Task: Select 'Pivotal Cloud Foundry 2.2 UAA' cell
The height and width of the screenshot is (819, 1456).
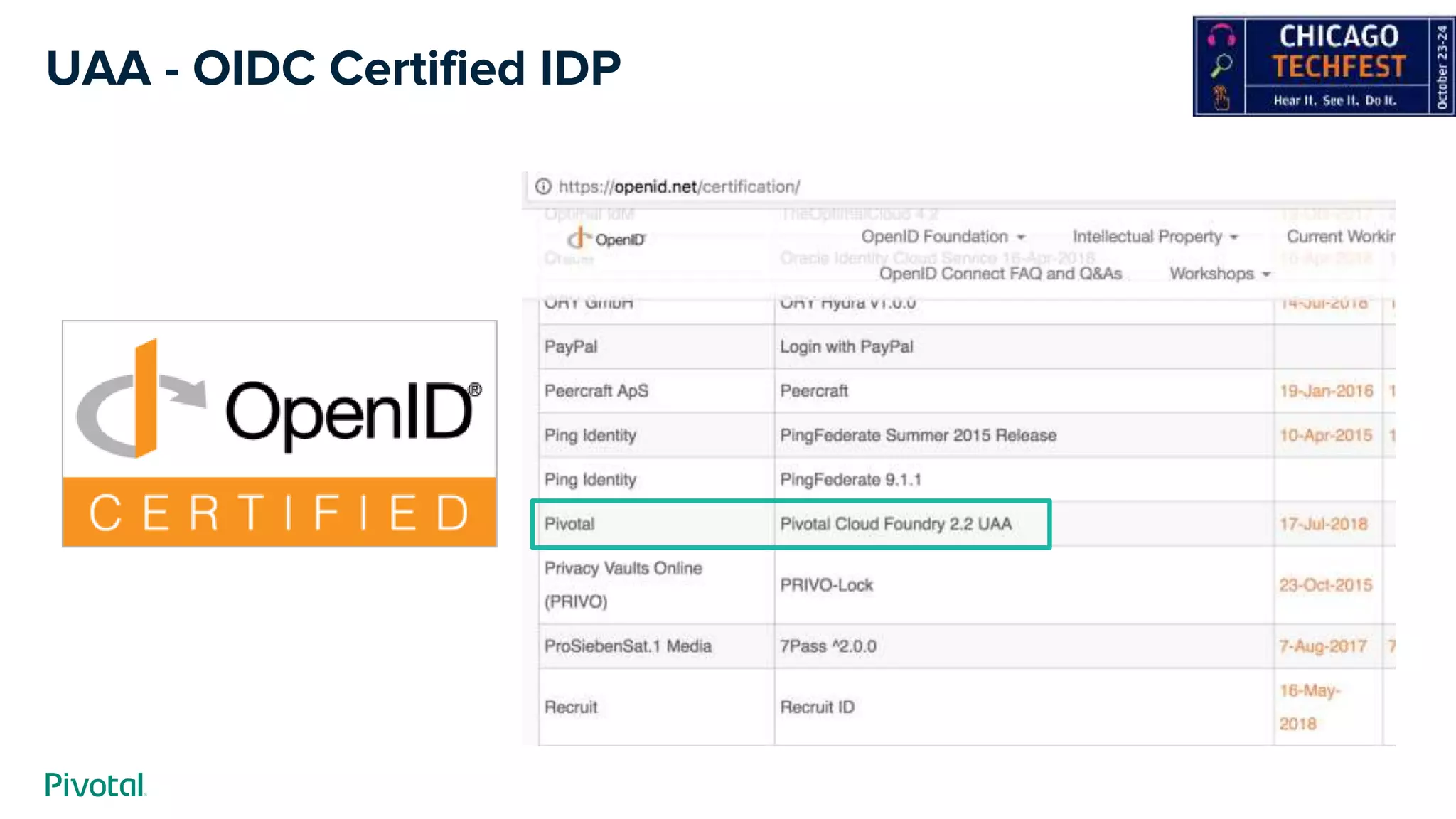Action: tap(1024, 524)
